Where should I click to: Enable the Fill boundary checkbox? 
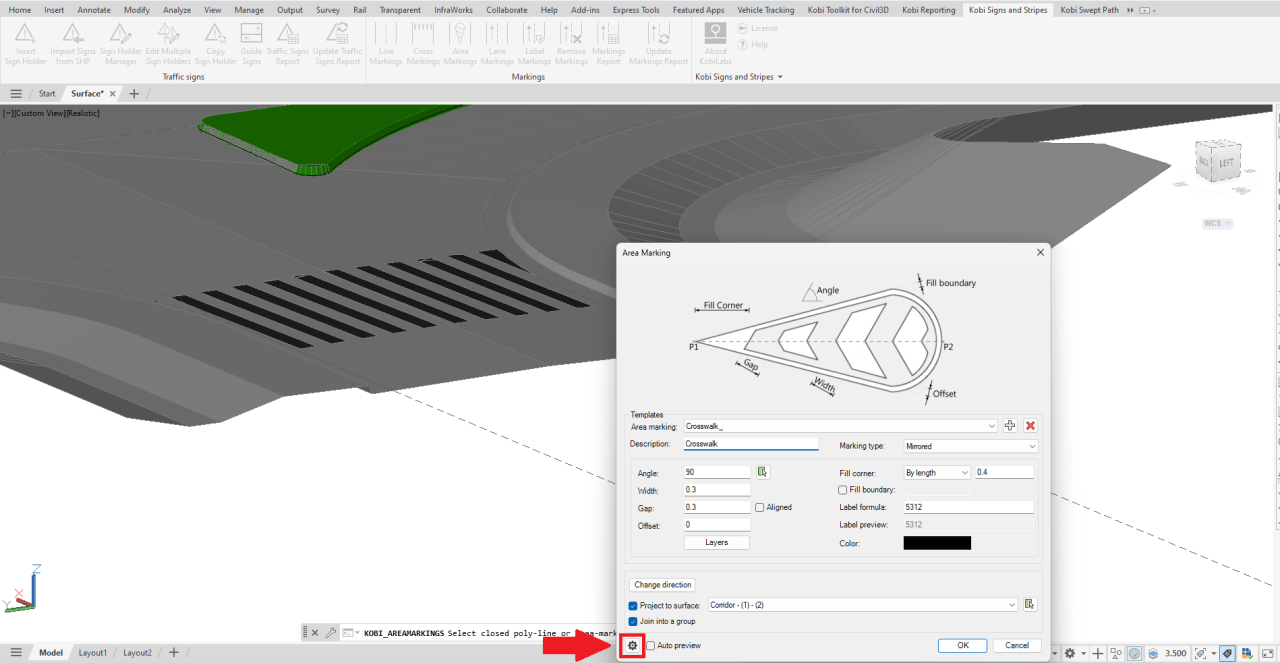point(842,490)
